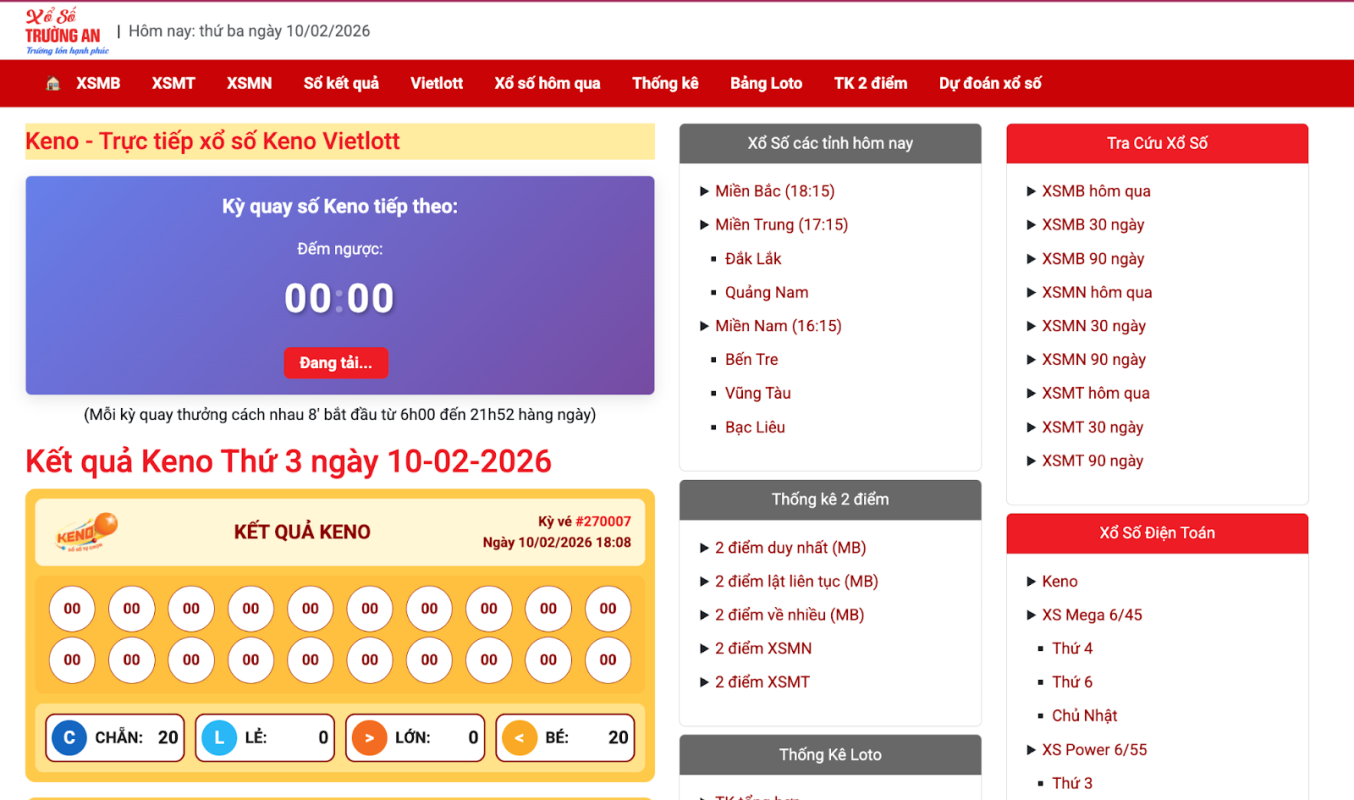Open the XSMB menu item
The height and width of the screenshot is (800, 1354).
point(98,84)
